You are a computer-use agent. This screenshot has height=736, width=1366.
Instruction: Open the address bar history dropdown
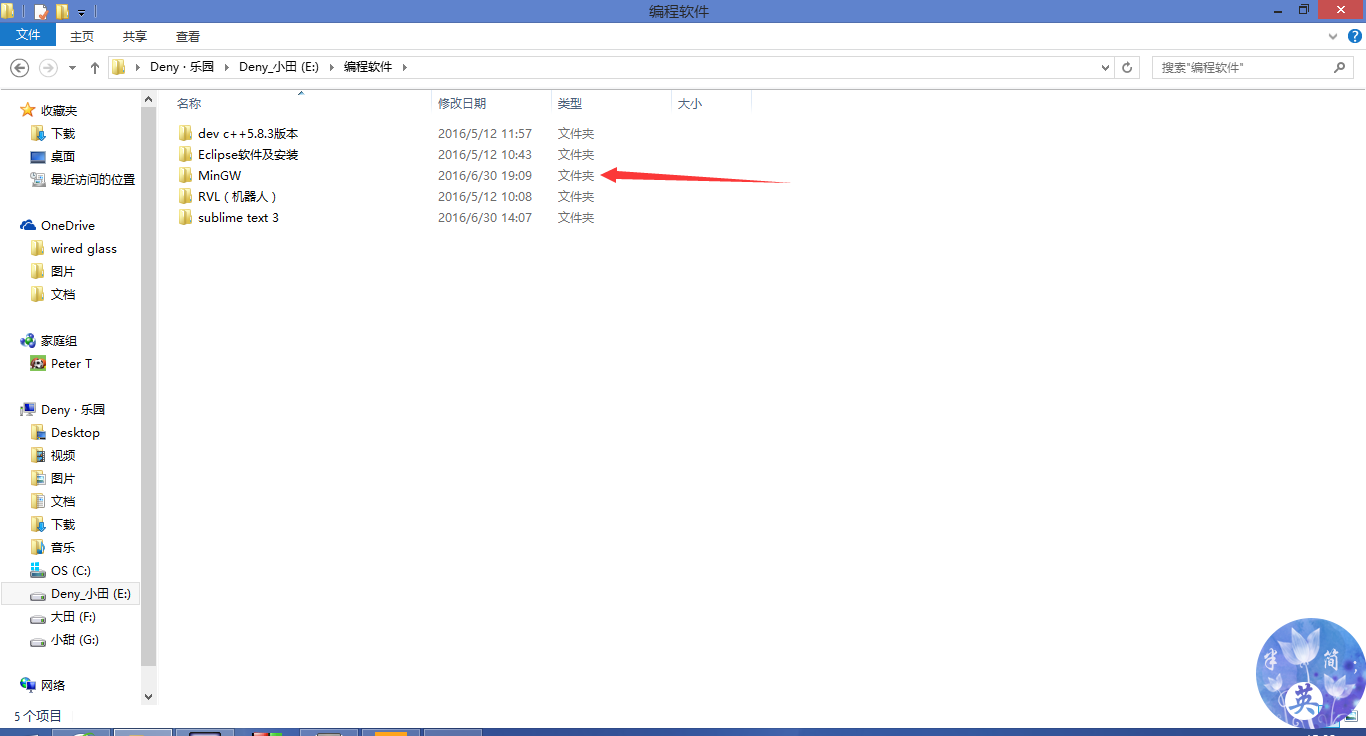tap(1104, 67)
